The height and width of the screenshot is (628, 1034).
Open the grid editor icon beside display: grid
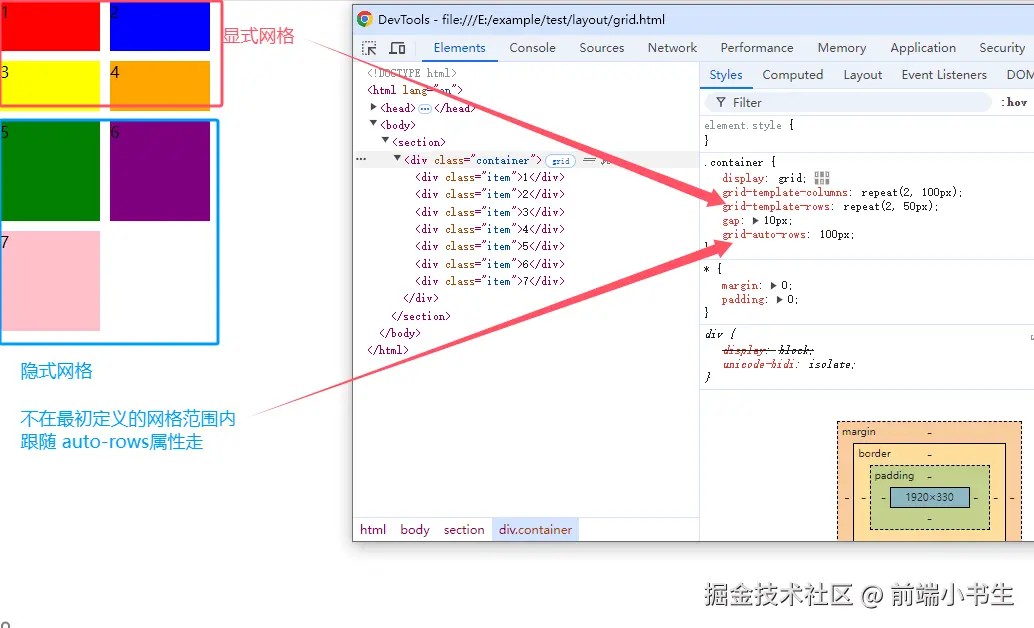click(x=822, y=178)
